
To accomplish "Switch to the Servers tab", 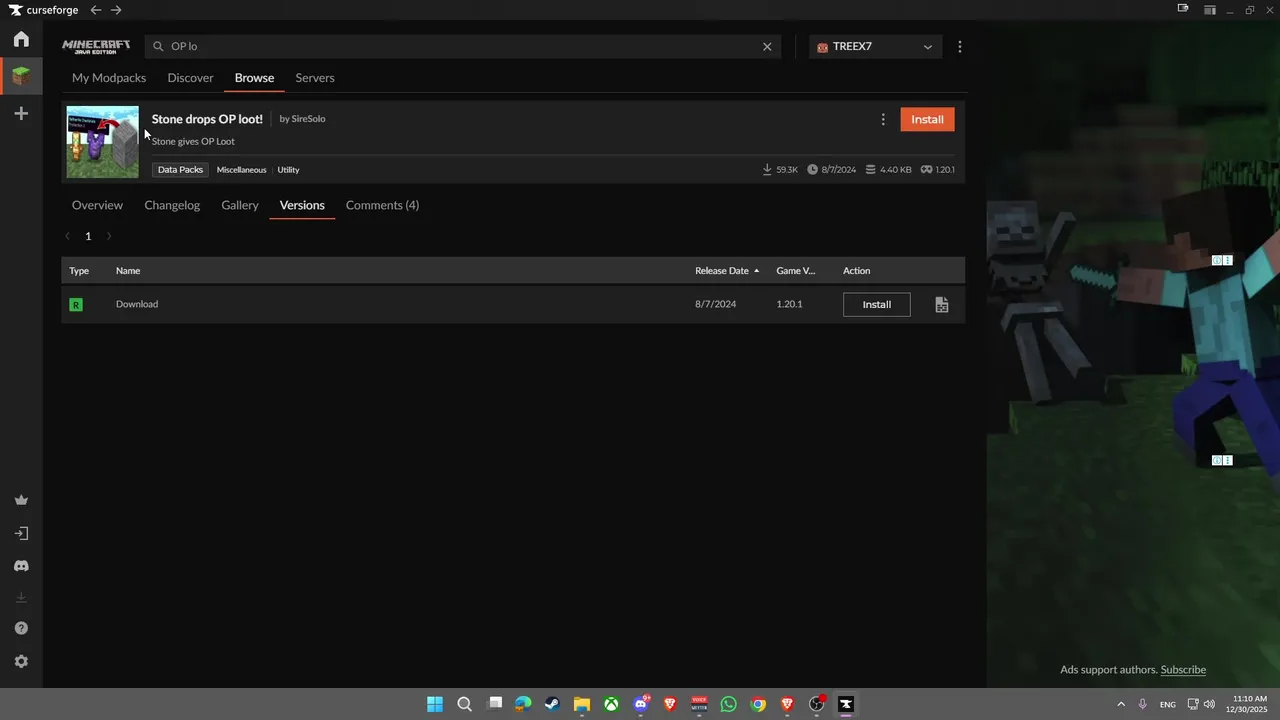I will (x=315, y=78).
